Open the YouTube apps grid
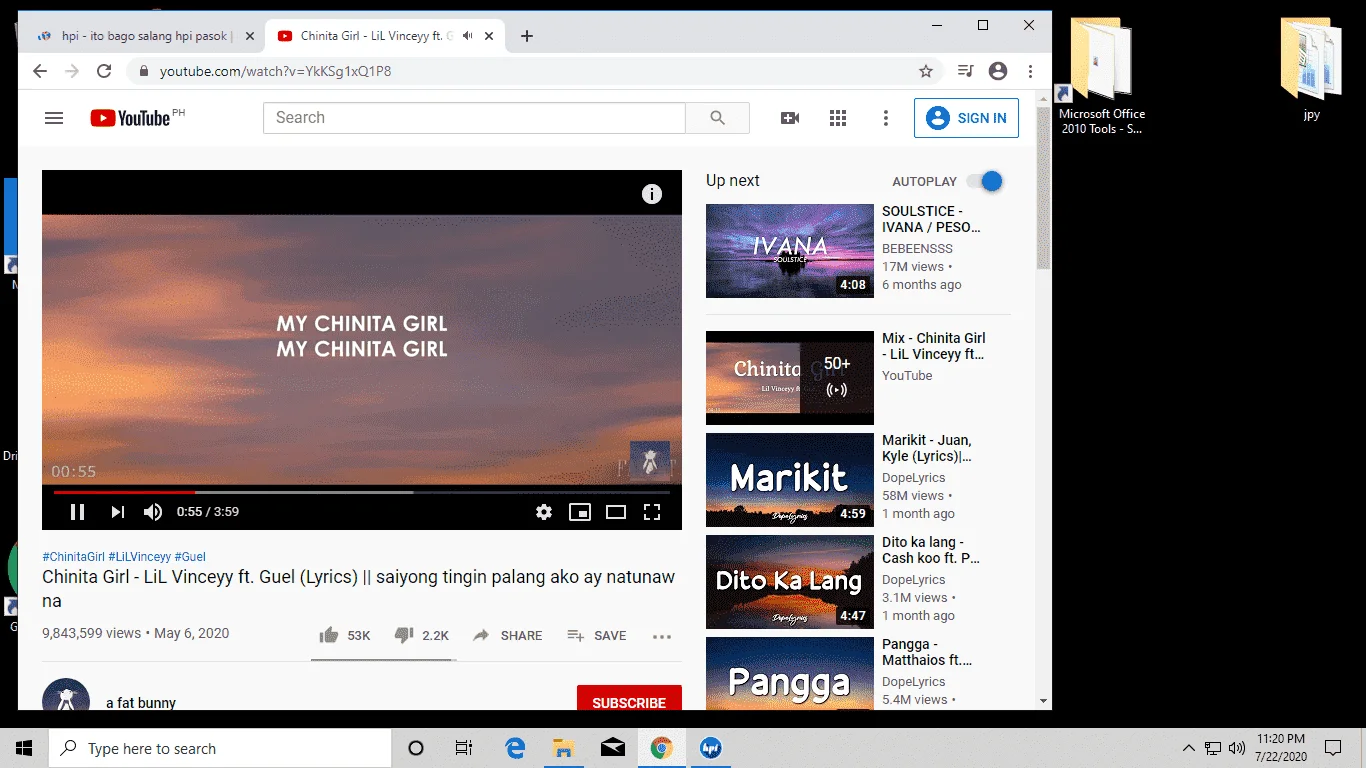This screenshot has width=1366, height=768. (838, 118)
